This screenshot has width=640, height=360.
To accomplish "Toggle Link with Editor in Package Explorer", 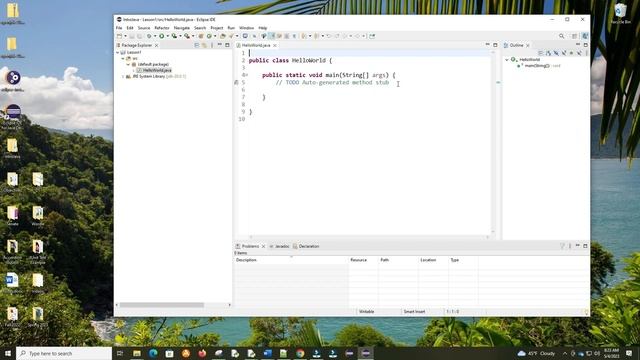I will tap(204, 45).
